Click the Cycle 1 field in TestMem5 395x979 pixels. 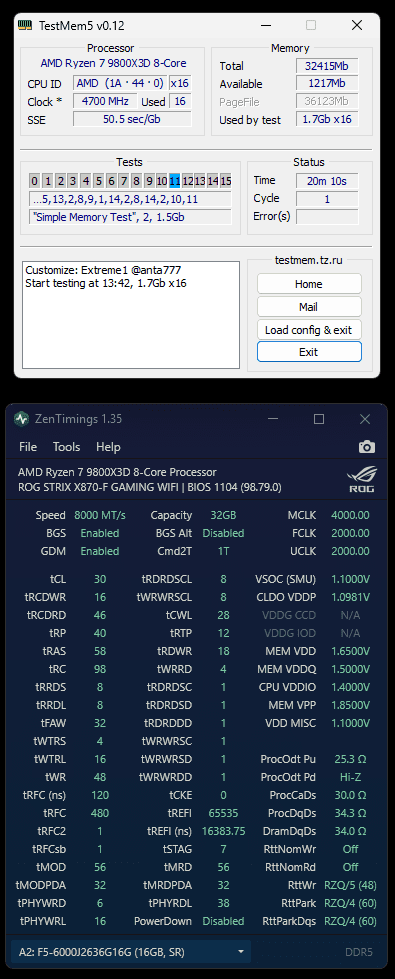pos(327,199)
